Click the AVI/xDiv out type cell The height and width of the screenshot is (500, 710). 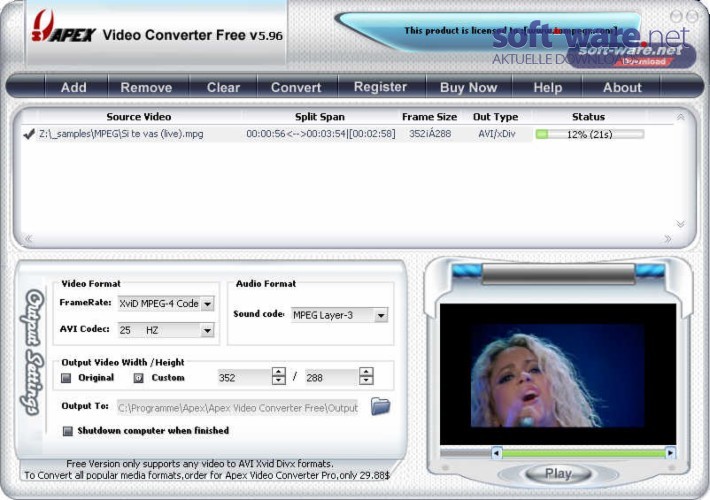coord(497,134)
